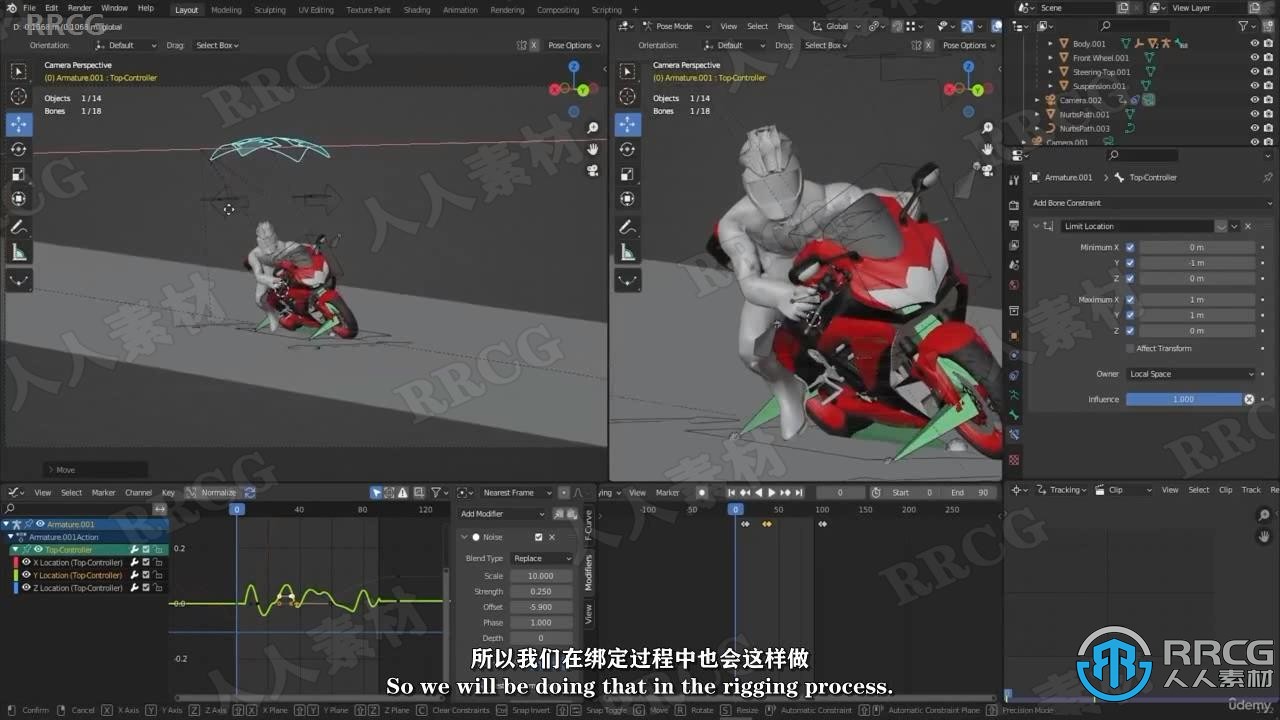This screenshot has width=1280, height=720.
Task: Toggle camera view icon in right viewport
Action: tap(988, 170)
